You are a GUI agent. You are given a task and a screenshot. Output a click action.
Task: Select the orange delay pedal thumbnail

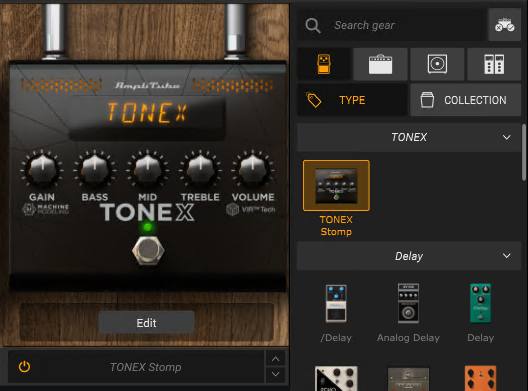coord(481,378)
